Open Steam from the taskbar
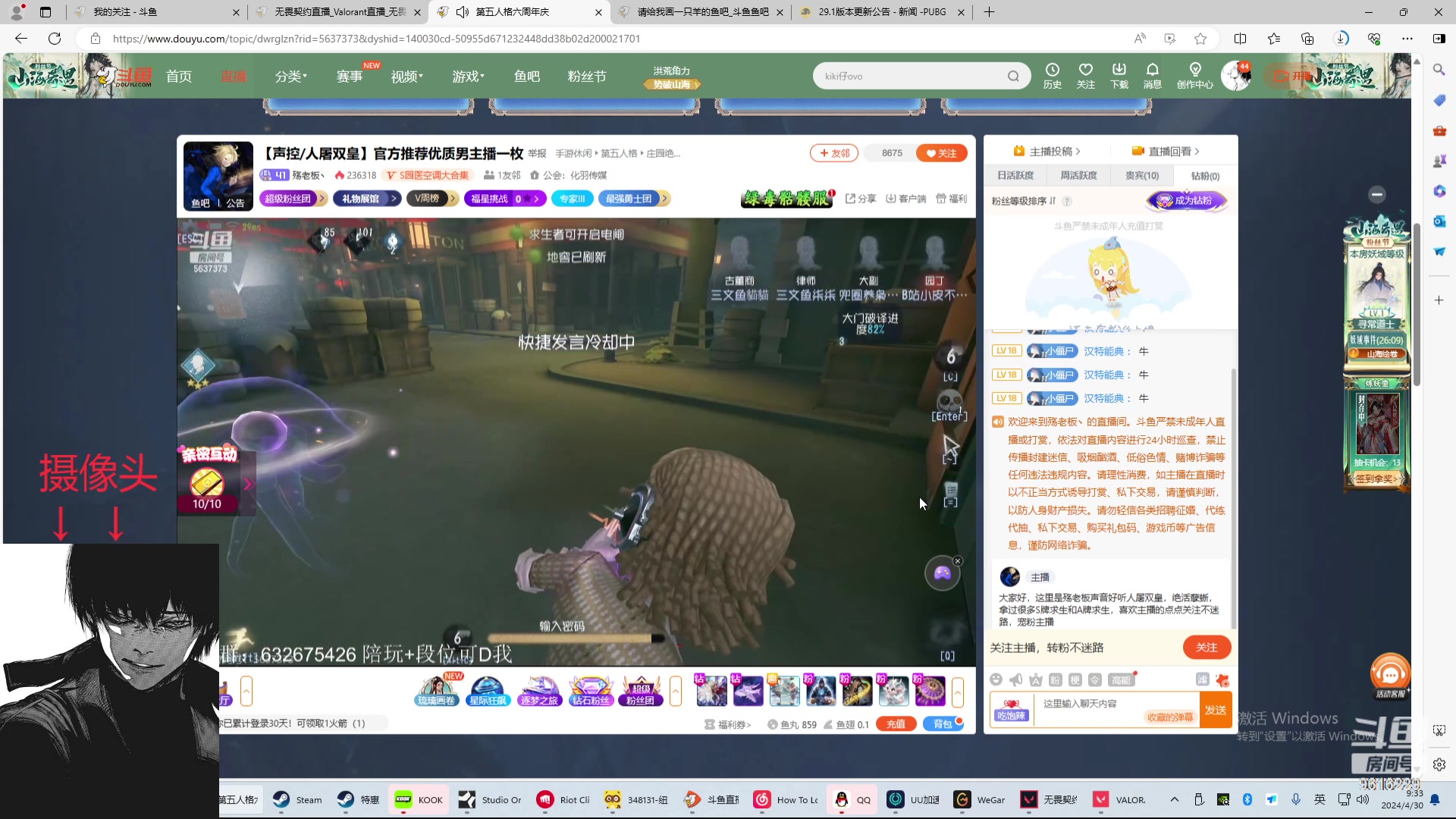 tap(297, 799)
